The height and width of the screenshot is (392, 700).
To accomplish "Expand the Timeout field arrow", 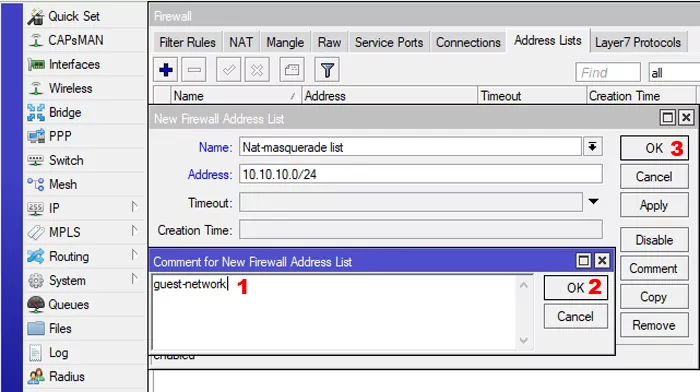I will pos(593,201).
